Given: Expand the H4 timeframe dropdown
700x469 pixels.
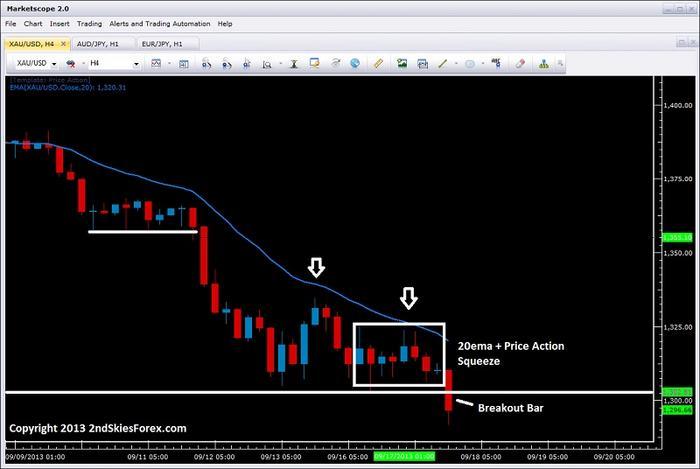Looking at the screenshot, I should click(136, 64).
